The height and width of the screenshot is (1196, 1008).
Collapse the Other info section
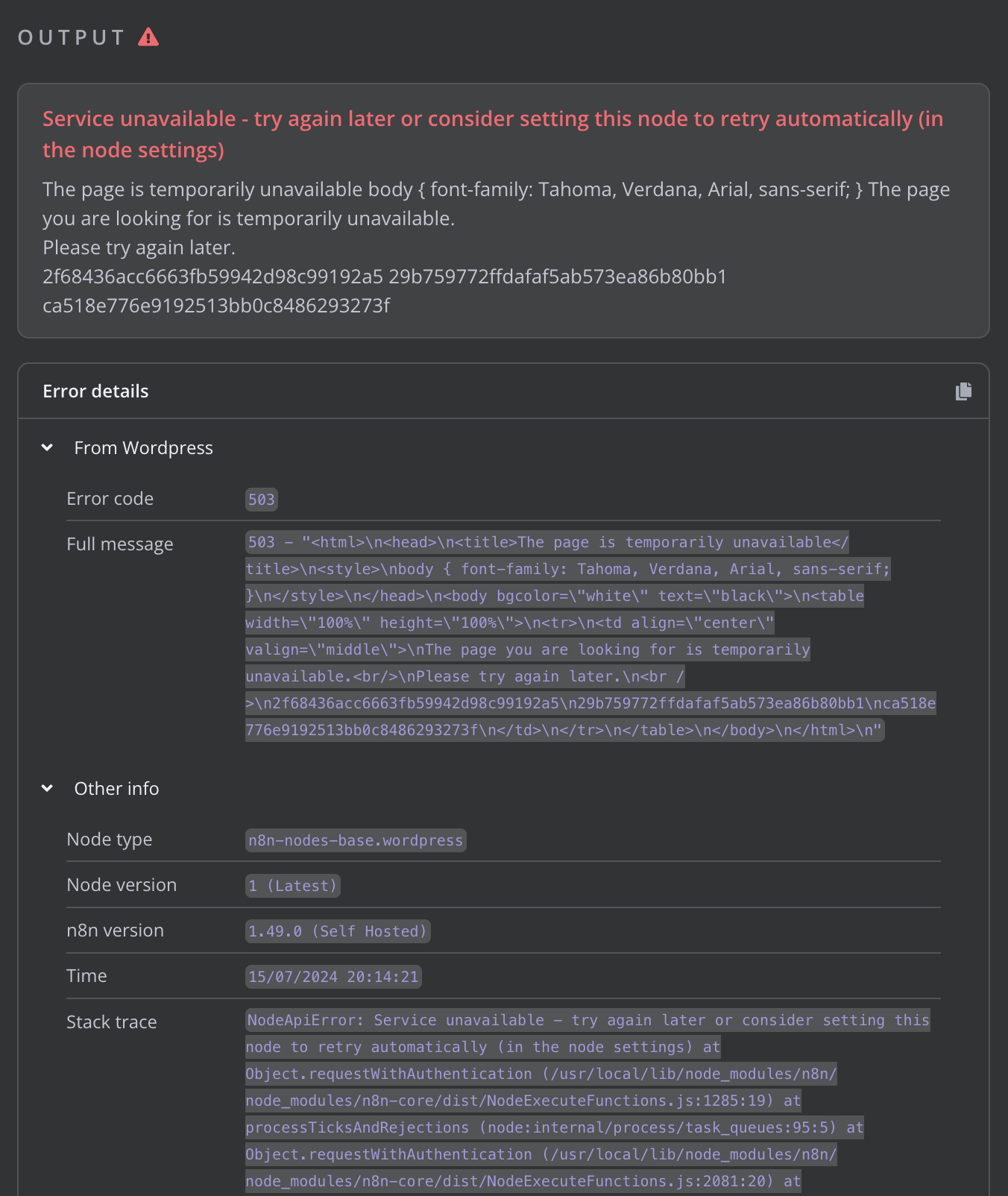click(x=47, y=788)
